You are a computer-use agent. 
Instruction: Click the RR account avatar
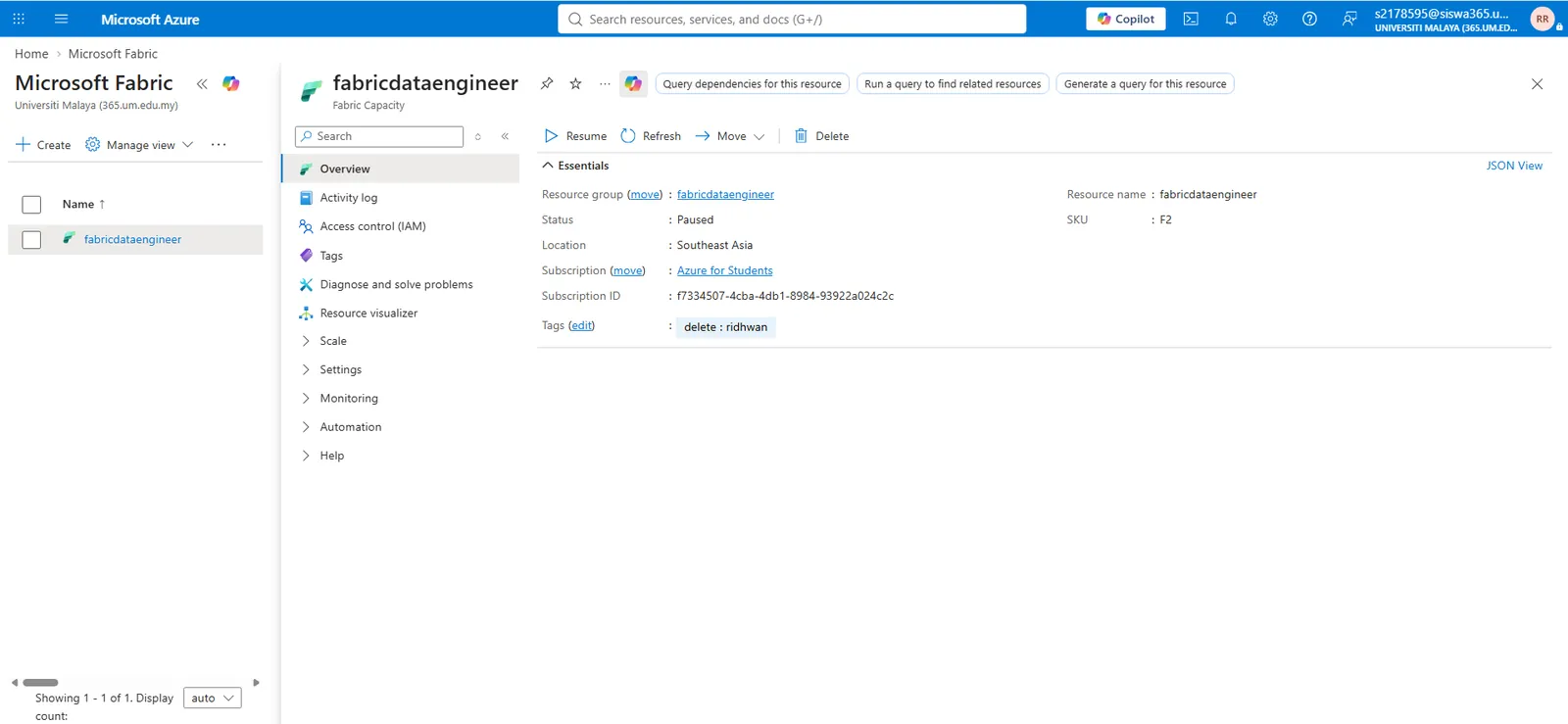(x=1543, y=19)
